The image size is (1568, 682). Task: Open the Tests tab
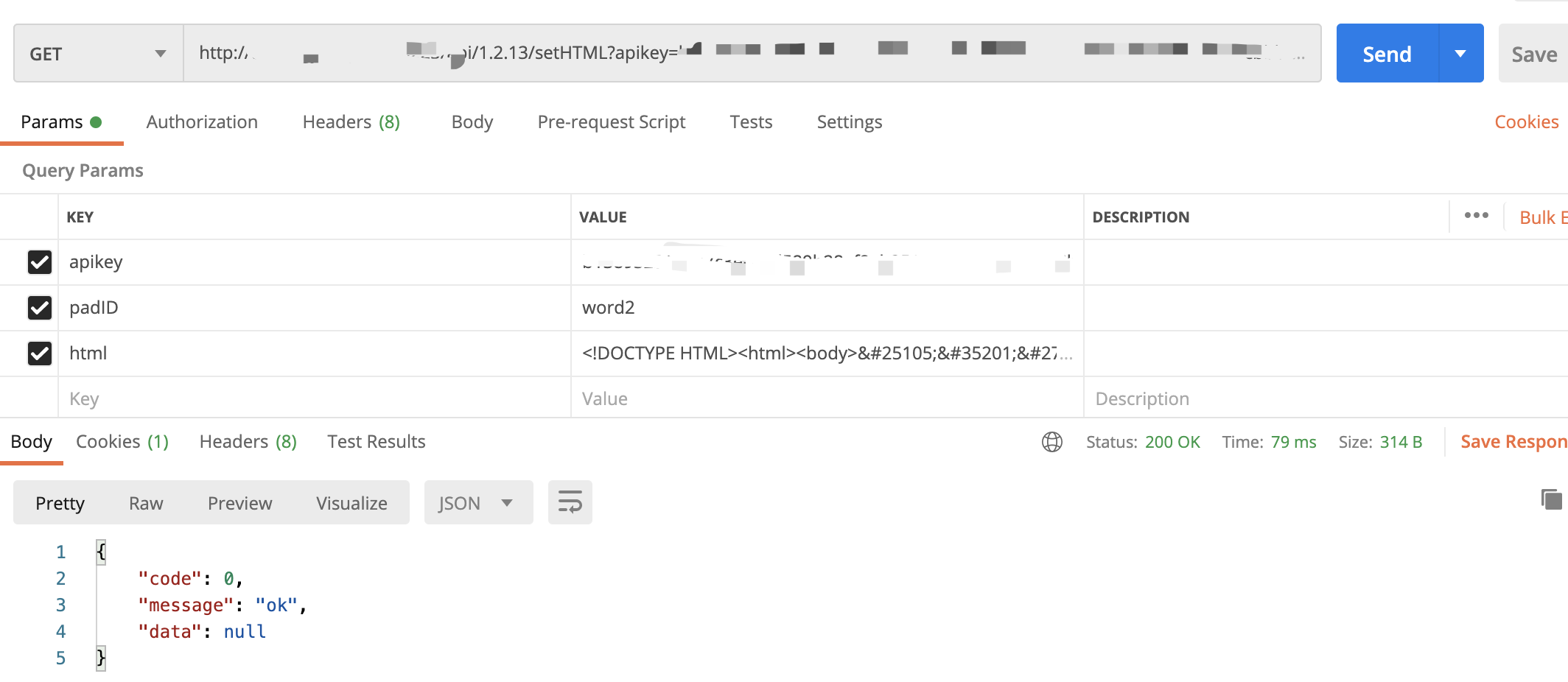pos(750,122)
